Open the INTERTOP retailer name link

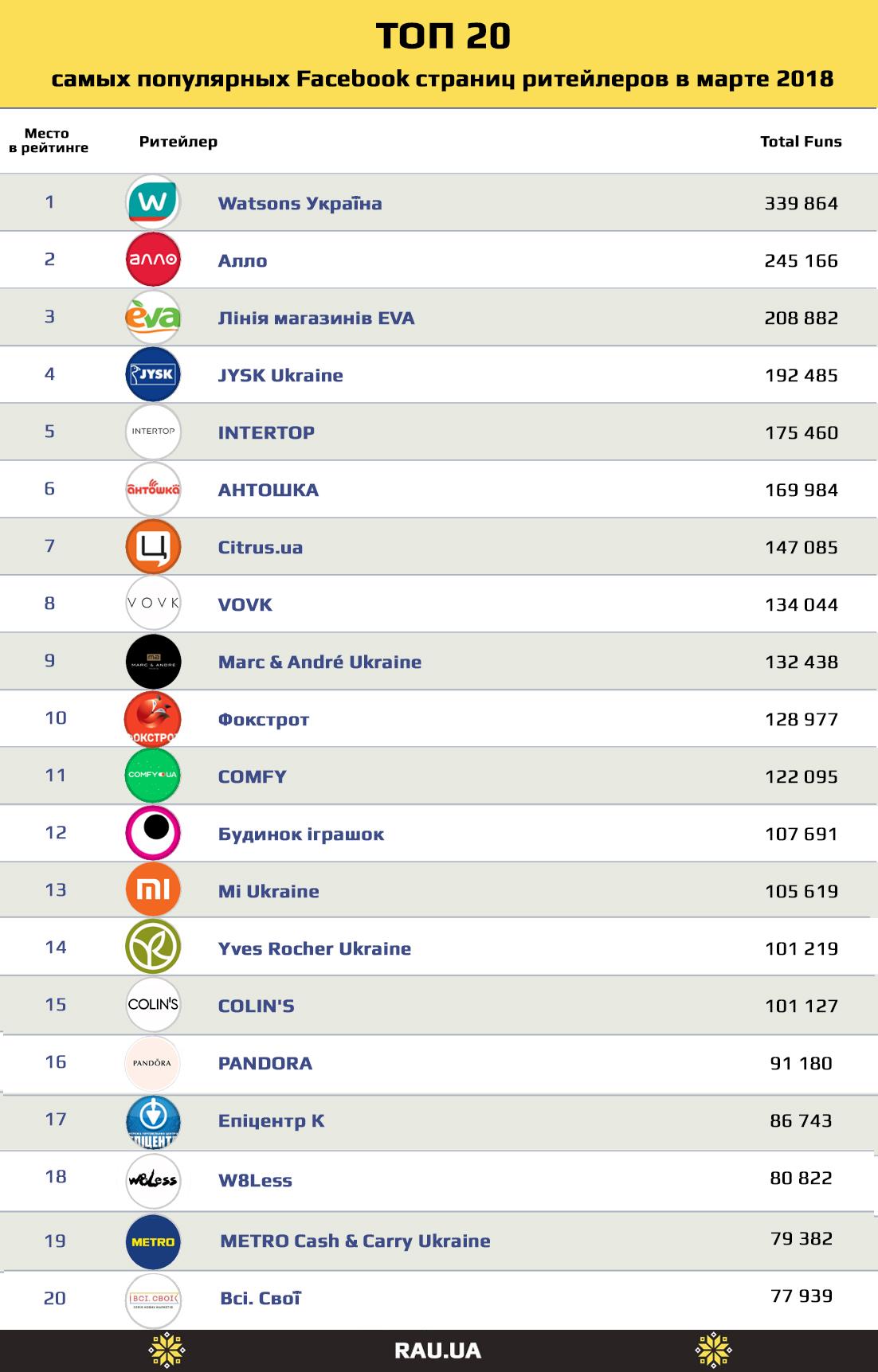pos(266,432)
